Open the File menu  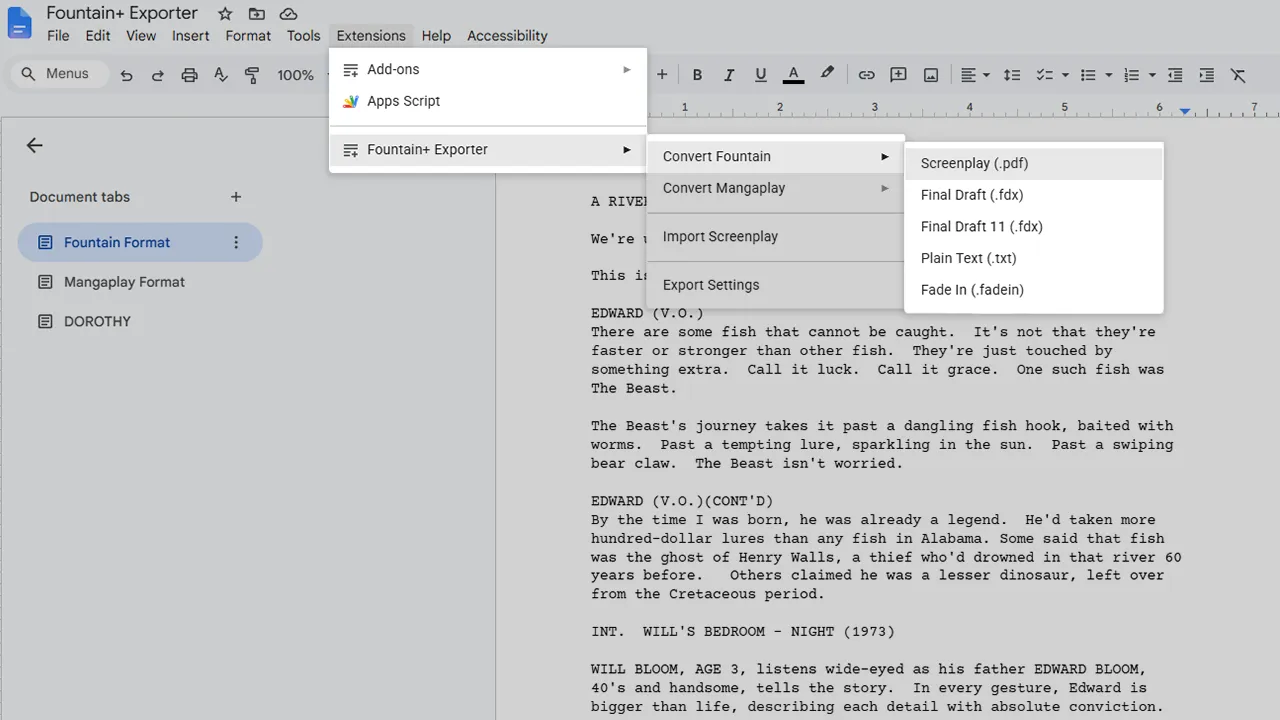pyautogui.click(x=58, y=36)
